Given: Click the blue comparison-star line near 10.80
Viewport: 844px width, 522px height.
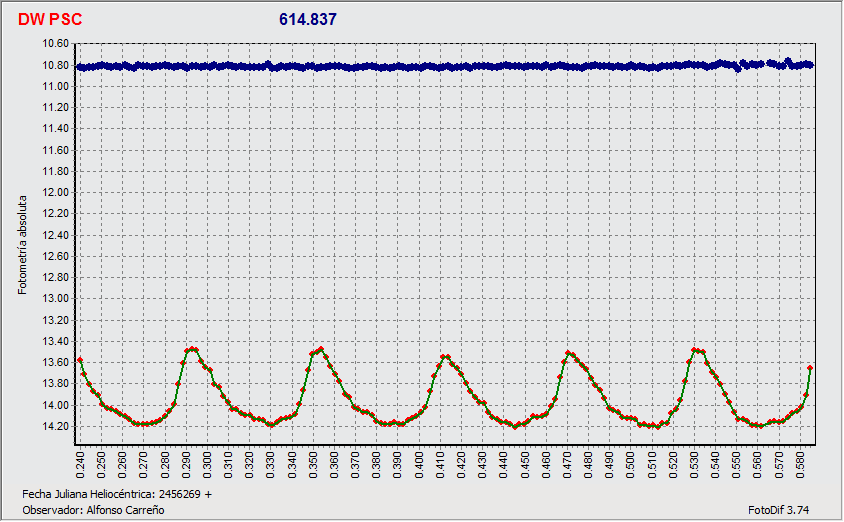Looking at the screenshot, I should 440,67.
